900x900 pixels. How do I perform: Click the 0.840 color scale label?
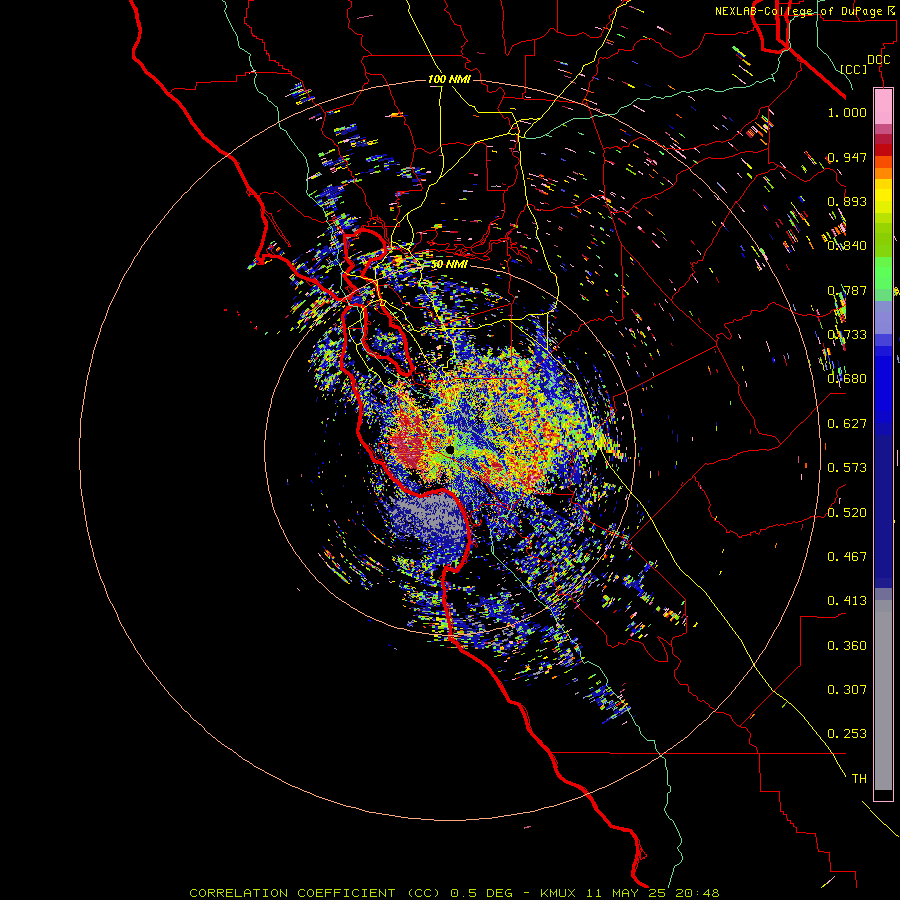coord(847,246)
